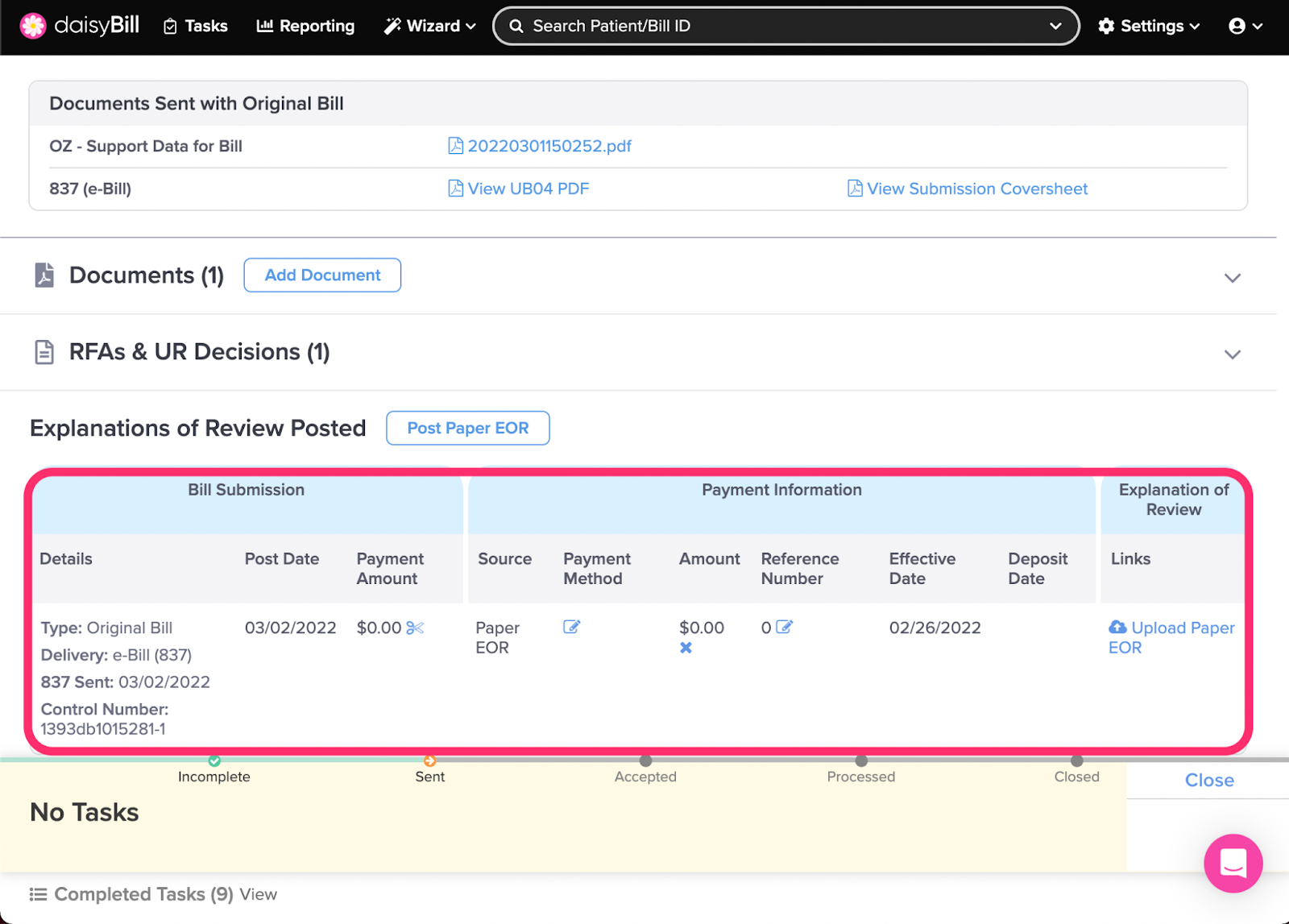The width and height of the screenshot is (1289, 924).
Task: Click the blue X under $0.00 amount
Action: click(686, 648)
